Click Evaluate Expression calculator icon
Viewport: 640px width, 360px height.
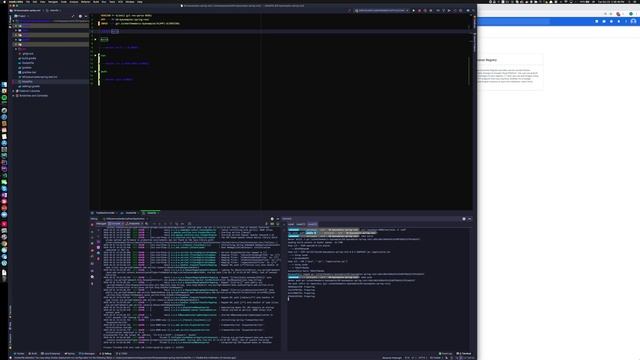click(189, 224)
